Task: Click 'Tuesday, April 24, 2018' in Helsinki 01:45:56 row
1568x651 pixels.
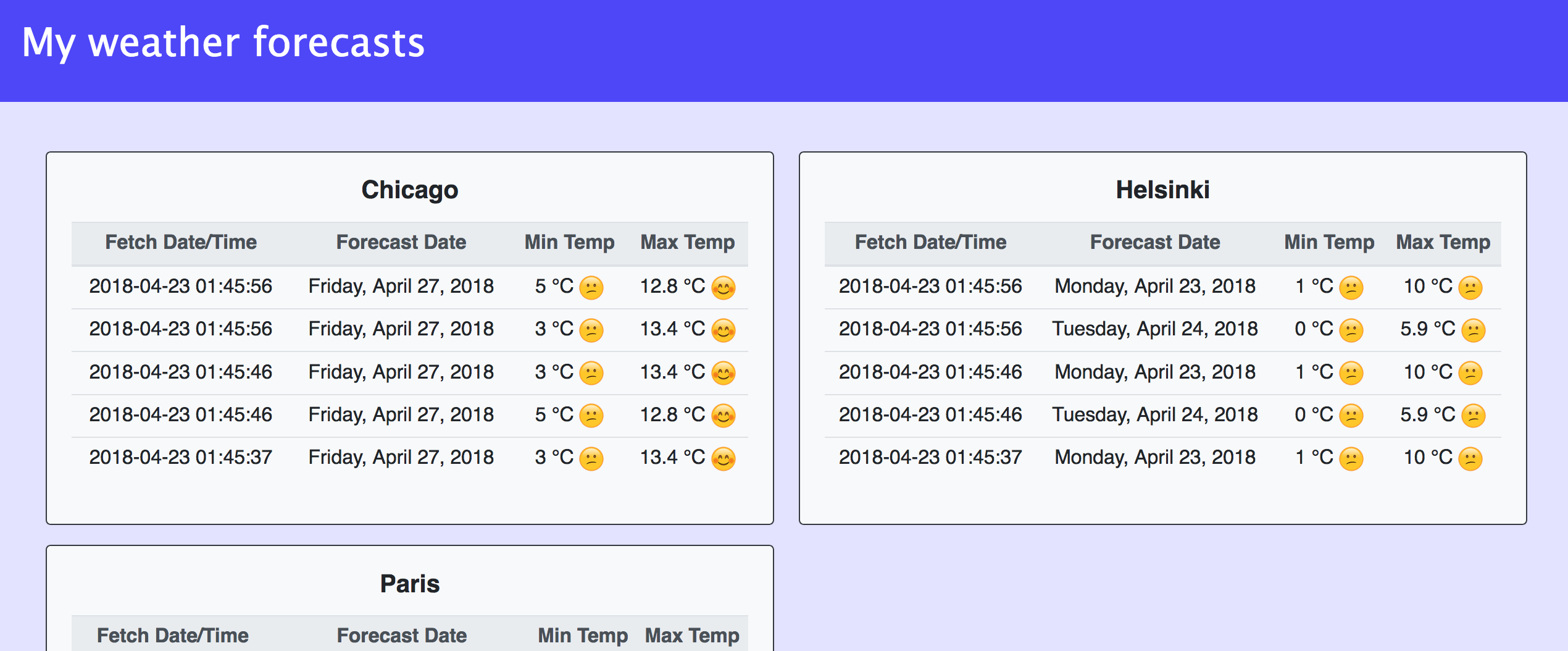Action: (x=1155, y=329)
